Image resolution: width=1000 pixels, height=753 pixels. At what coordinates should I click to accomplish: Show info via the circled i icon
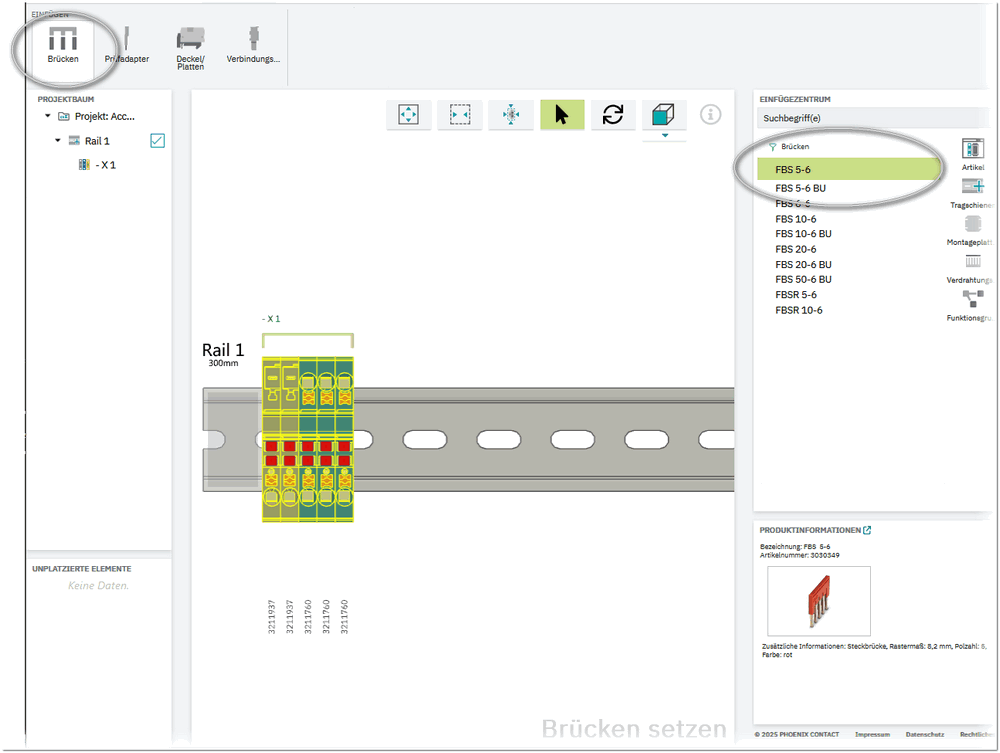[x=710, y=115]
